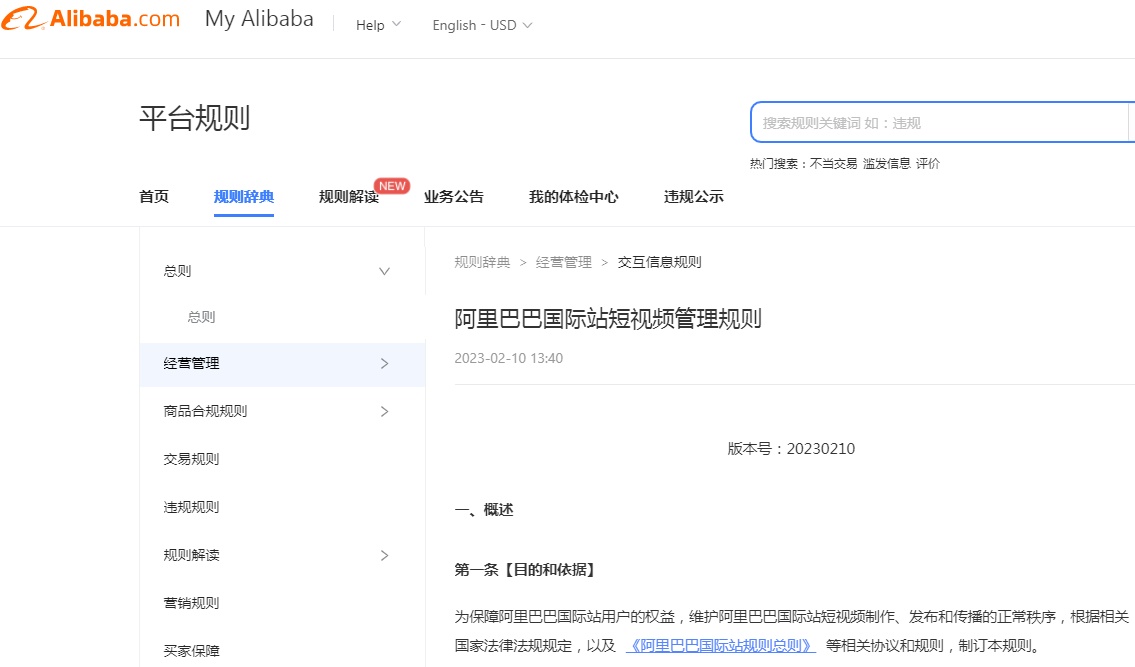The image size is (1135, 667).
Task: Click hot search term 不当交易
Action: pyautogui.click(x=833, y=164)
